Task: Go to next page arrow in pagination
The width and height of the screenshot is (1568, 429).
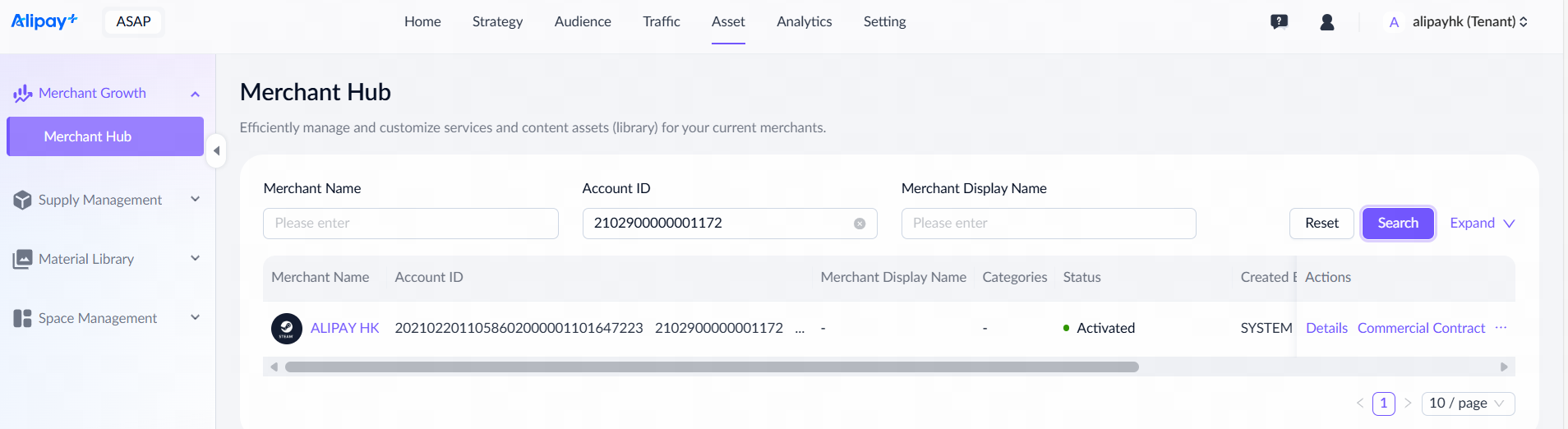Action: click(x=1408, y=404)
